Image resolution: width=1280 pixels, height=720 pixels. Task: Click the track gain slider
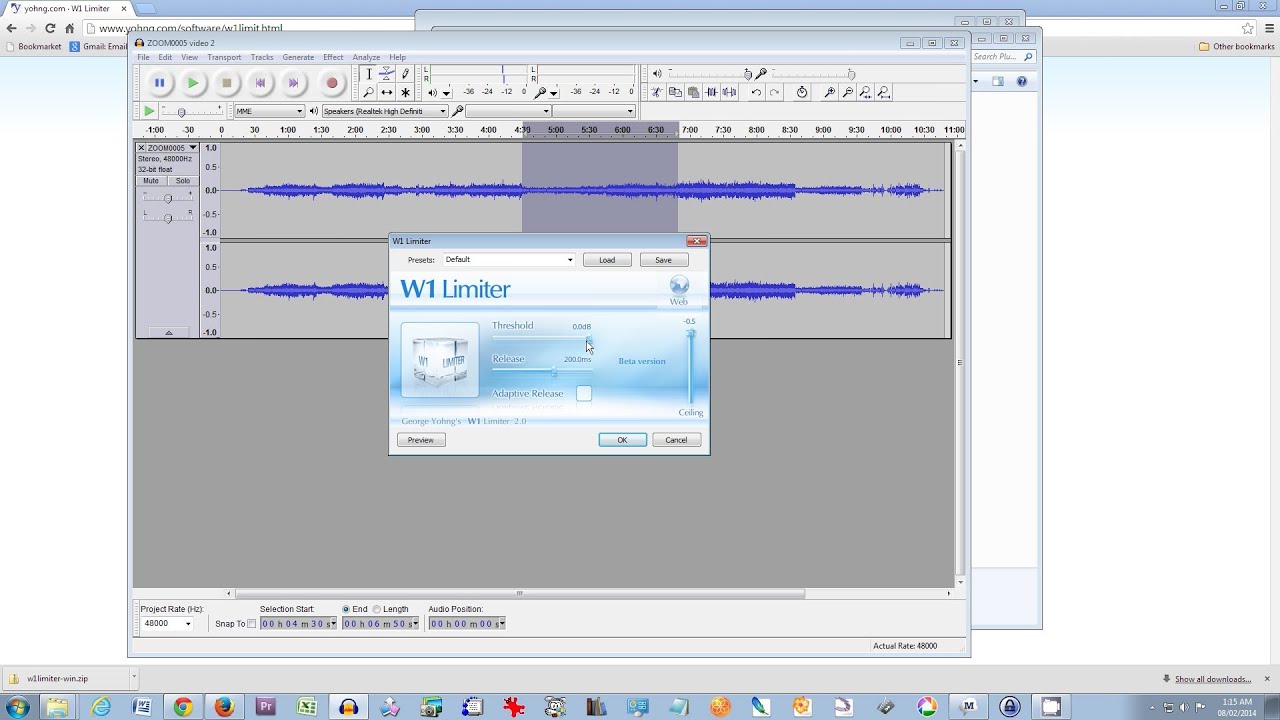tap(167, 198)
